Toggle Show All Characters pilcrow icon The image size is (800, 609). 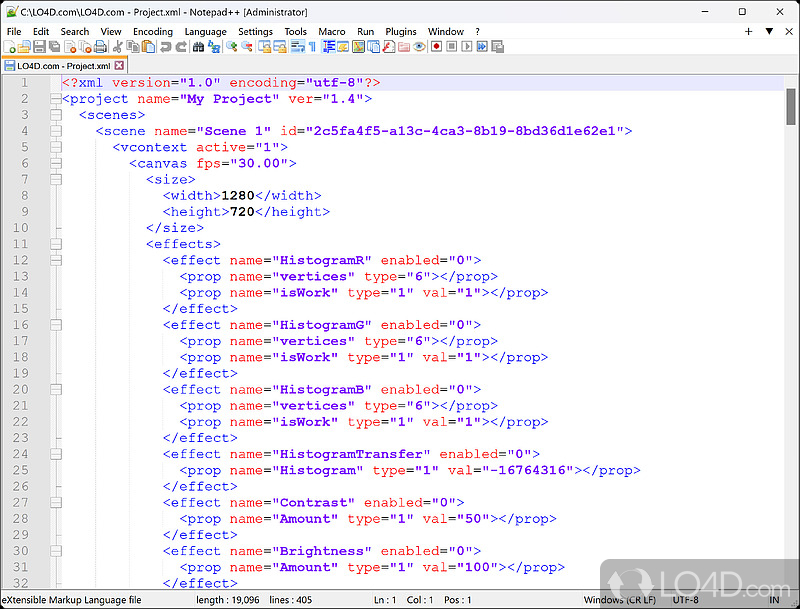(x=311, y=47)
